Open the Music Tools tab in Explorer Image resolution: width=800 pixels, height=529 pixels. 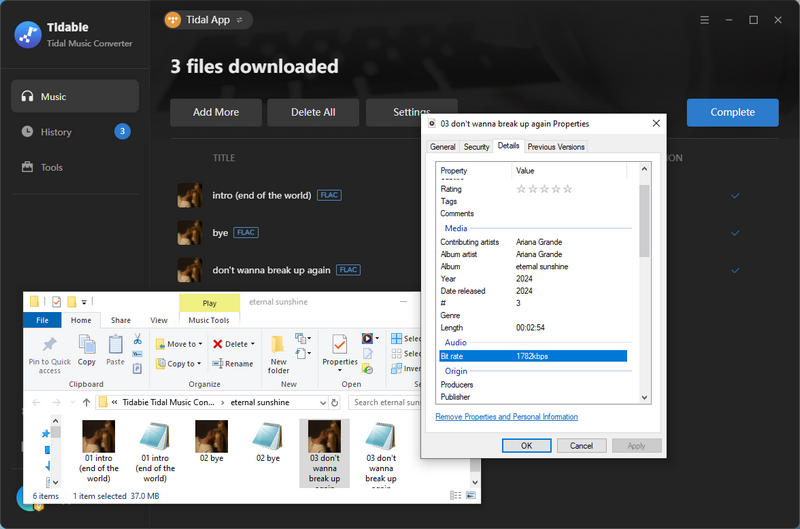[209, 320]
